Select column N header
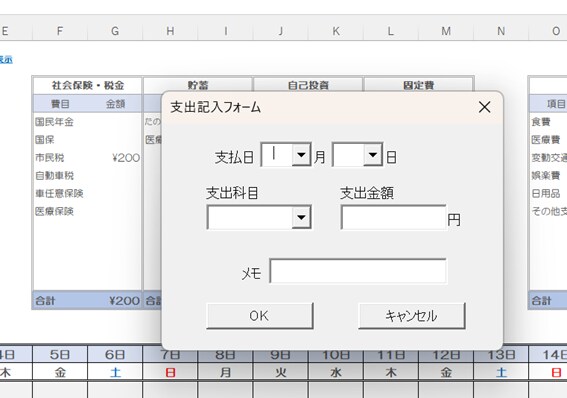567x398 pixels. 501,31
